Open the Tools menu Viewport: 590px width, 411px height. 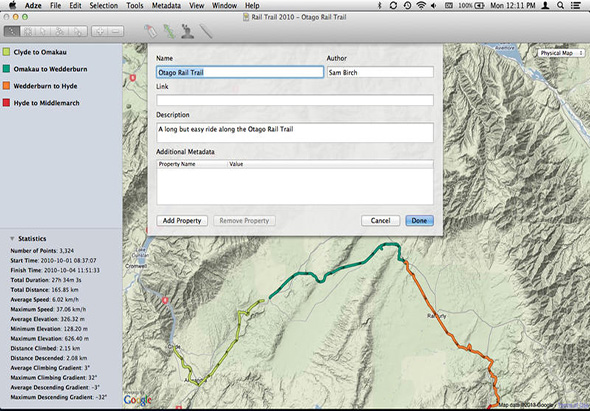[x=135, y=5]
